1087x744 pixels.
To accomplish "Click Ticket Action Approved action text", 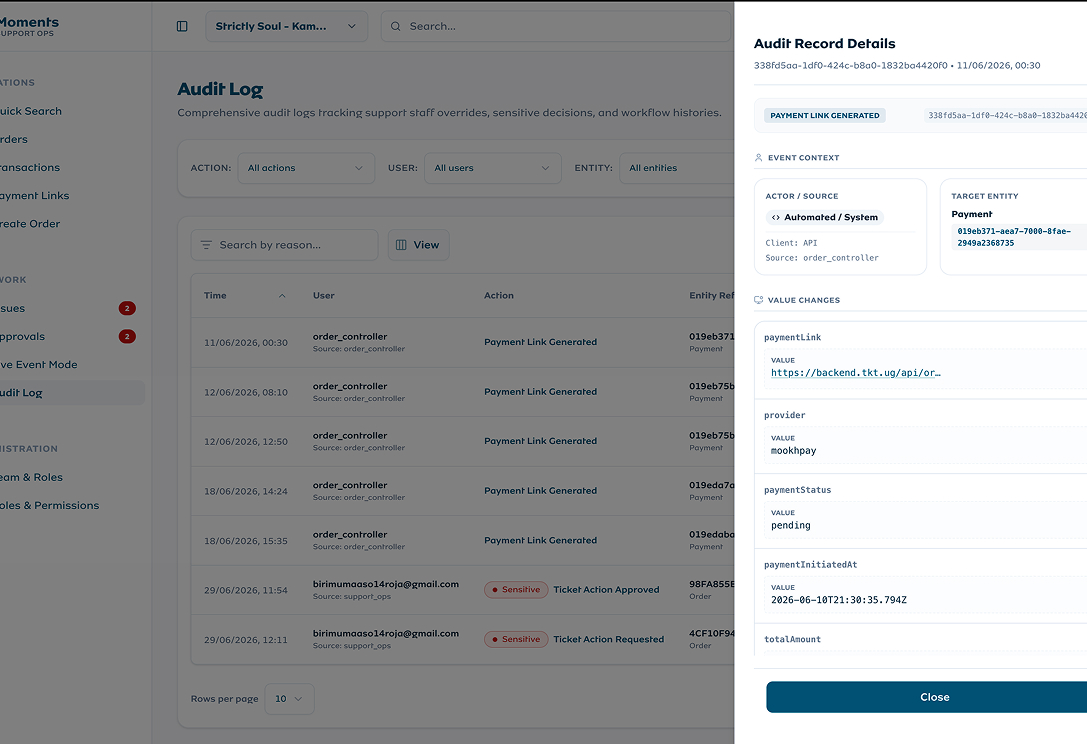I will (x=607, y=590).
